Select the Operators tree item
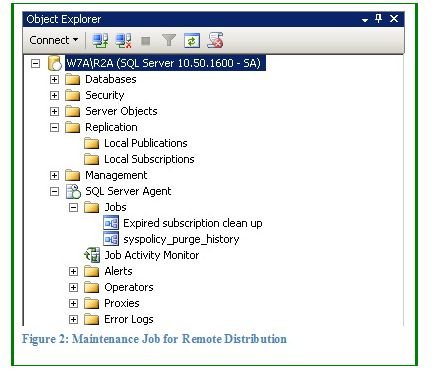 pos(129,287)
